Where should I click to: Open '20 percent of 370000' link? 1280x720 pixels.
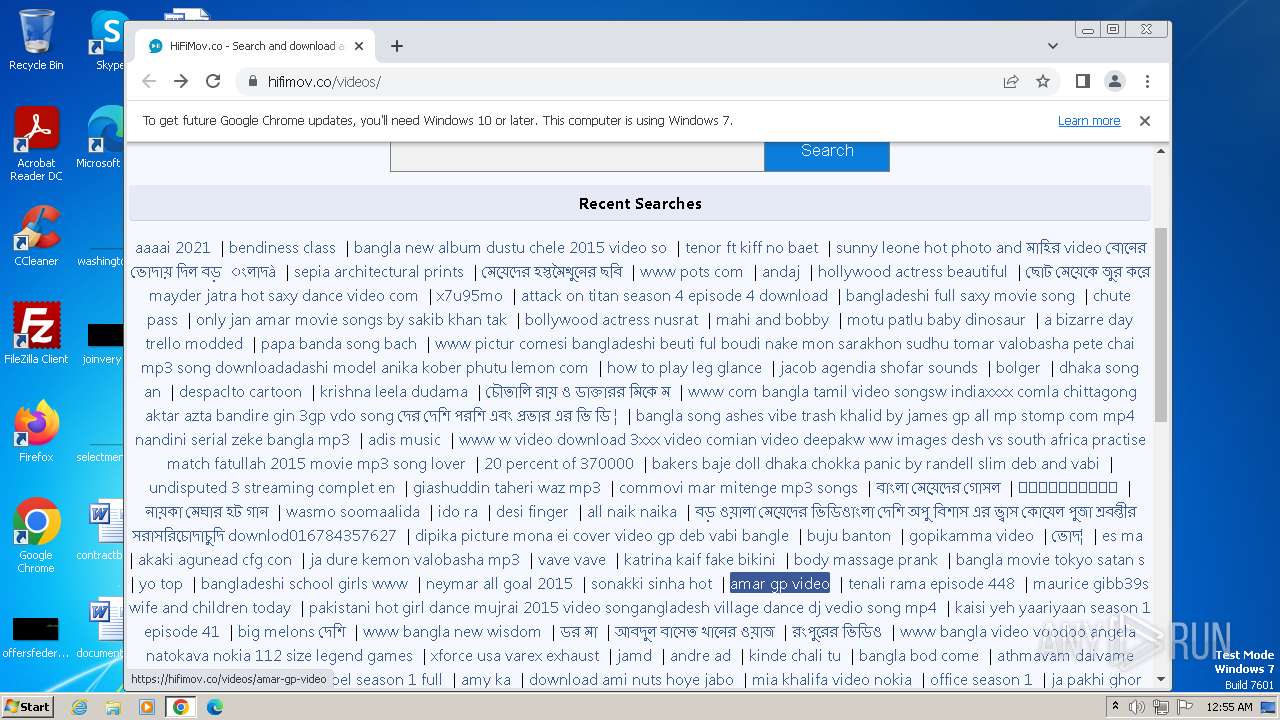[559, 464]
